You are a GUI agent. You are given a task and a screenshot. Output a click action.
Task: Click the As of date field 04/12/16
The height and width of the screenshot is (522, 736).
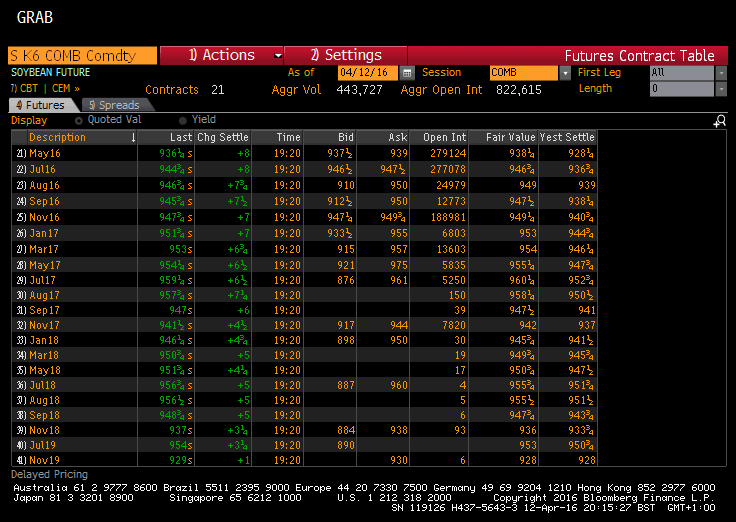click(x=368, y=73)
